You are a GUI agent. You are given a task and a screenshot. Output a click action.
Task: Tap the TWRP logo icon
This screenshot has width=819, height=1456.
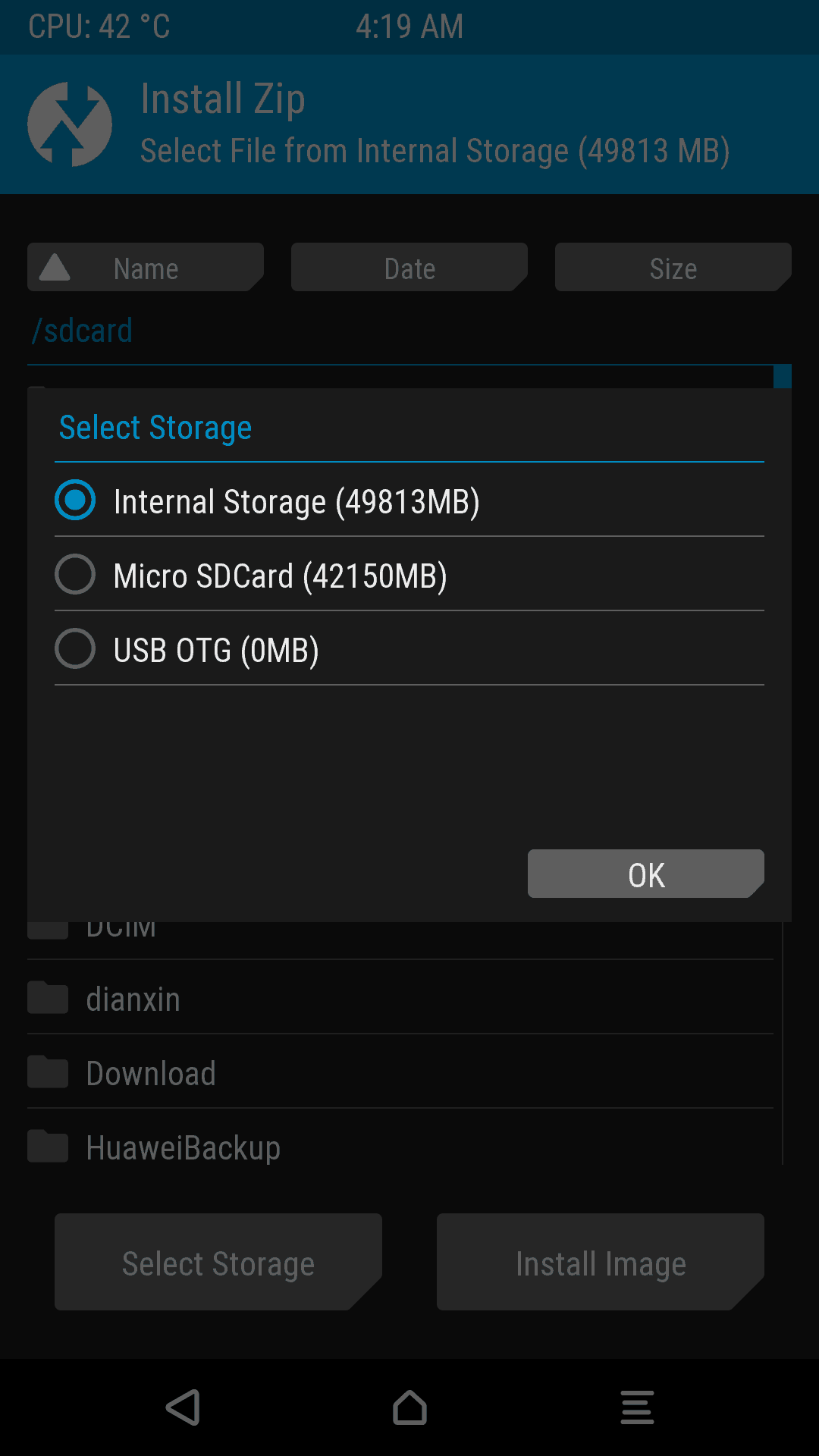(x=70, y=124)
